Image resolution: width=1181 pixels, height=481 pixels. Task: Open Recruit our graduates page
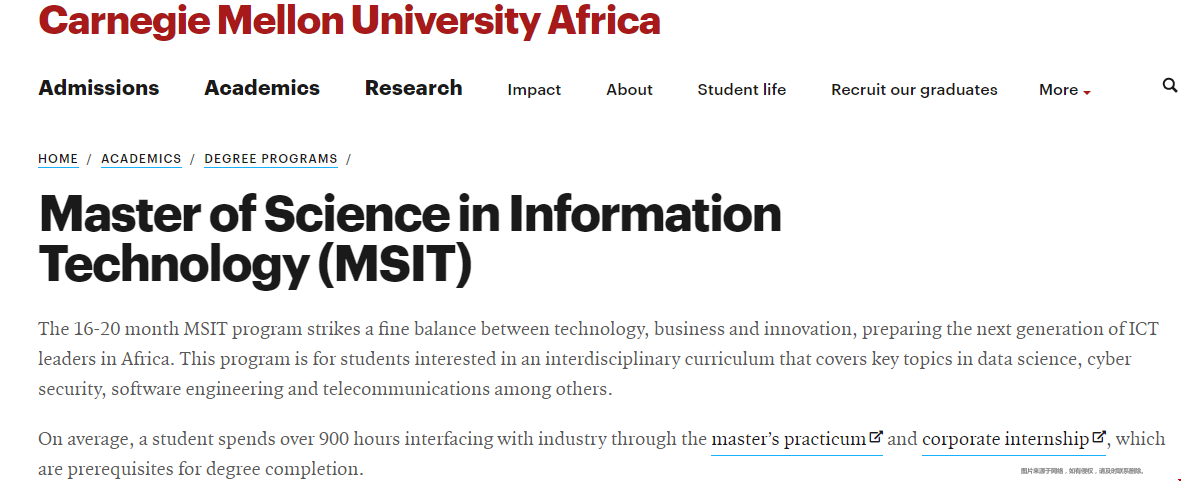(x=914, y=90)
